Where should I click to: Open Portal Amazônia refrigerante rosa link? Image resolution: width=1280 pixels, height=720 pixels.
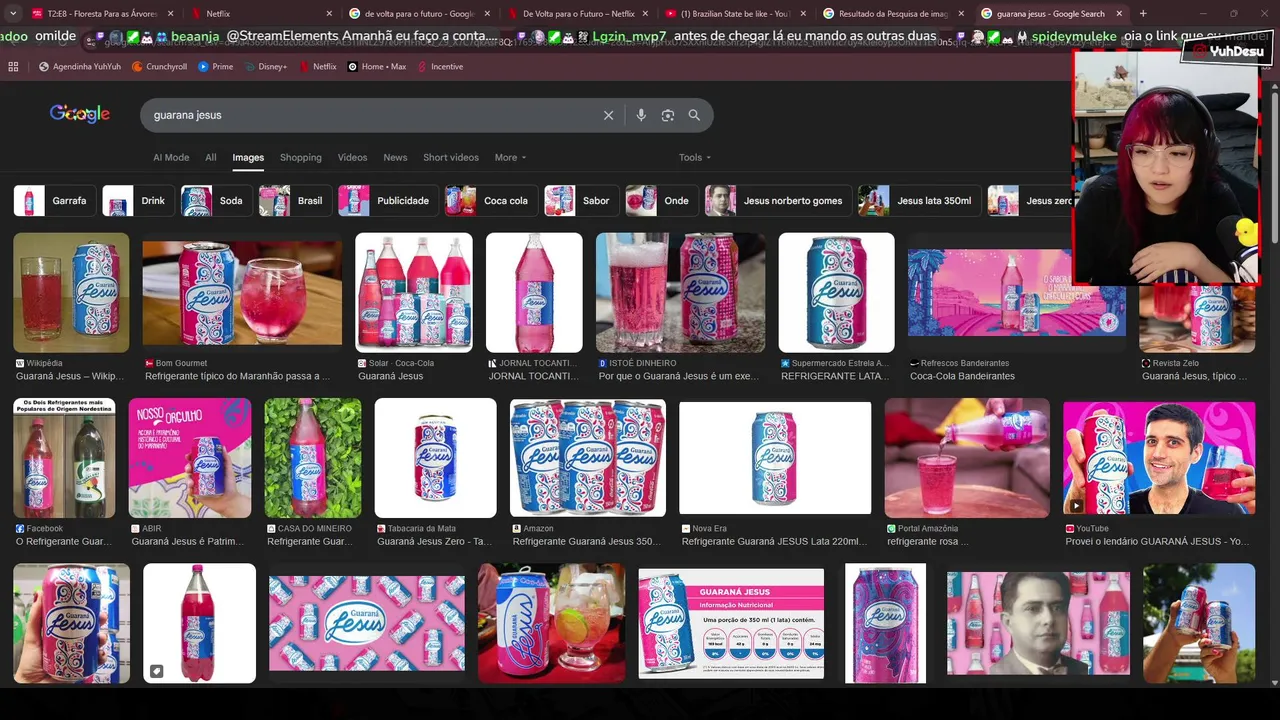(927, 542)
